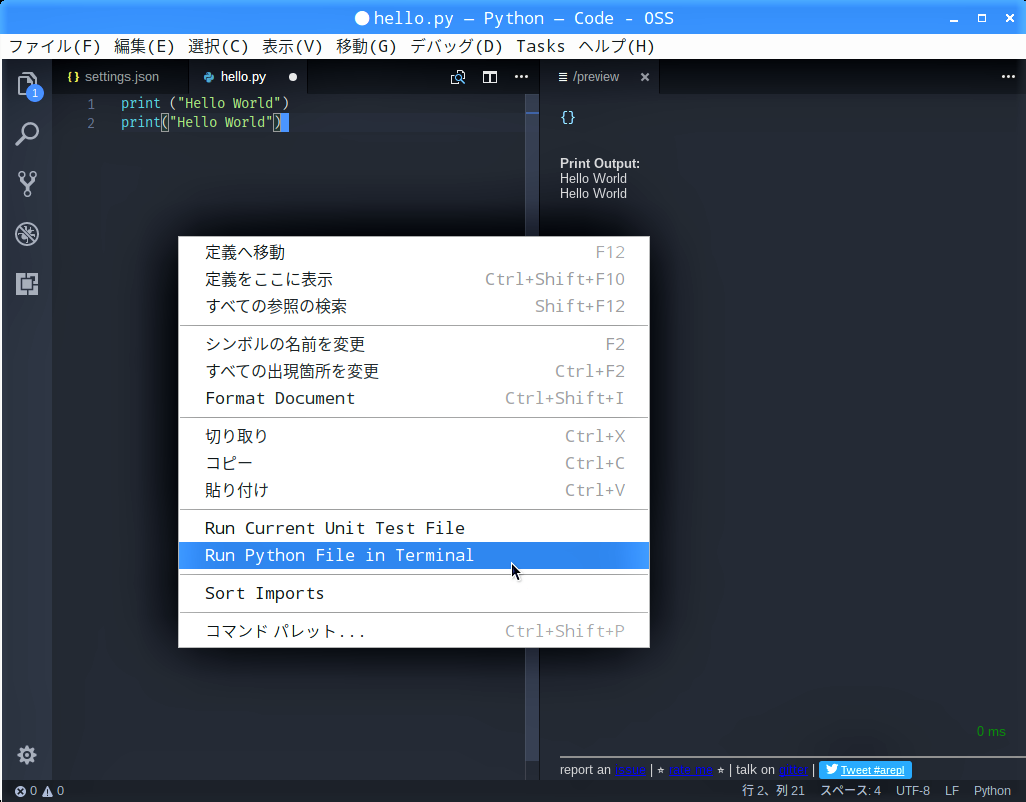Switch to the settings.json tab
Image resolution: width=1026 pixels, height=802 pixels.
click(x=120, y=77)
